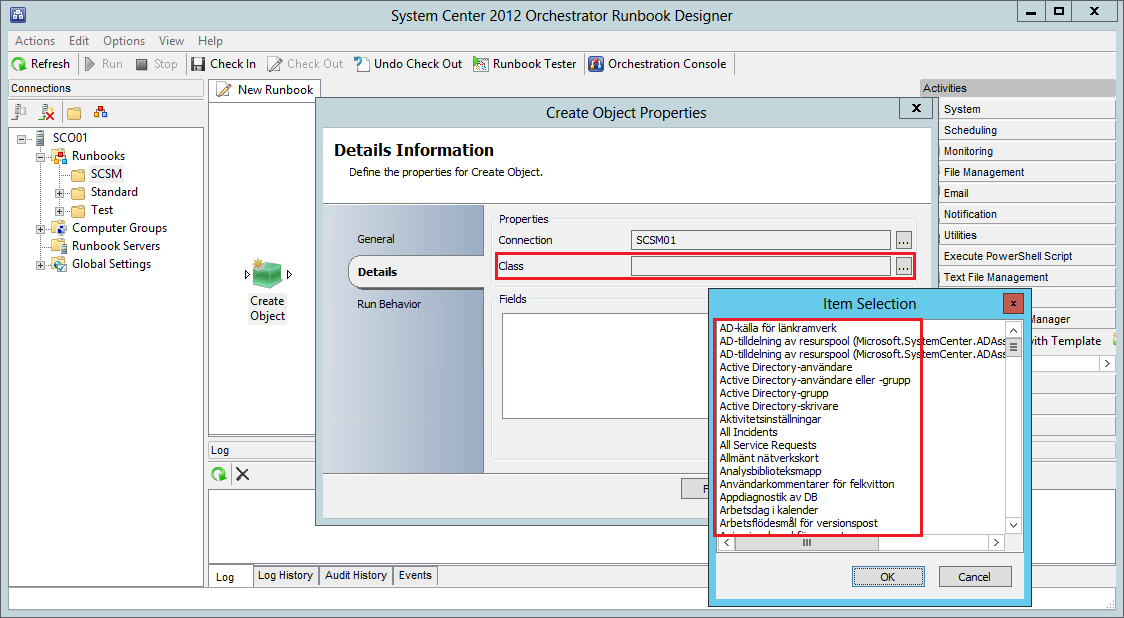1124x618 pixels.
Task: Click the Run toolbar button
Action: click(103, 64)
